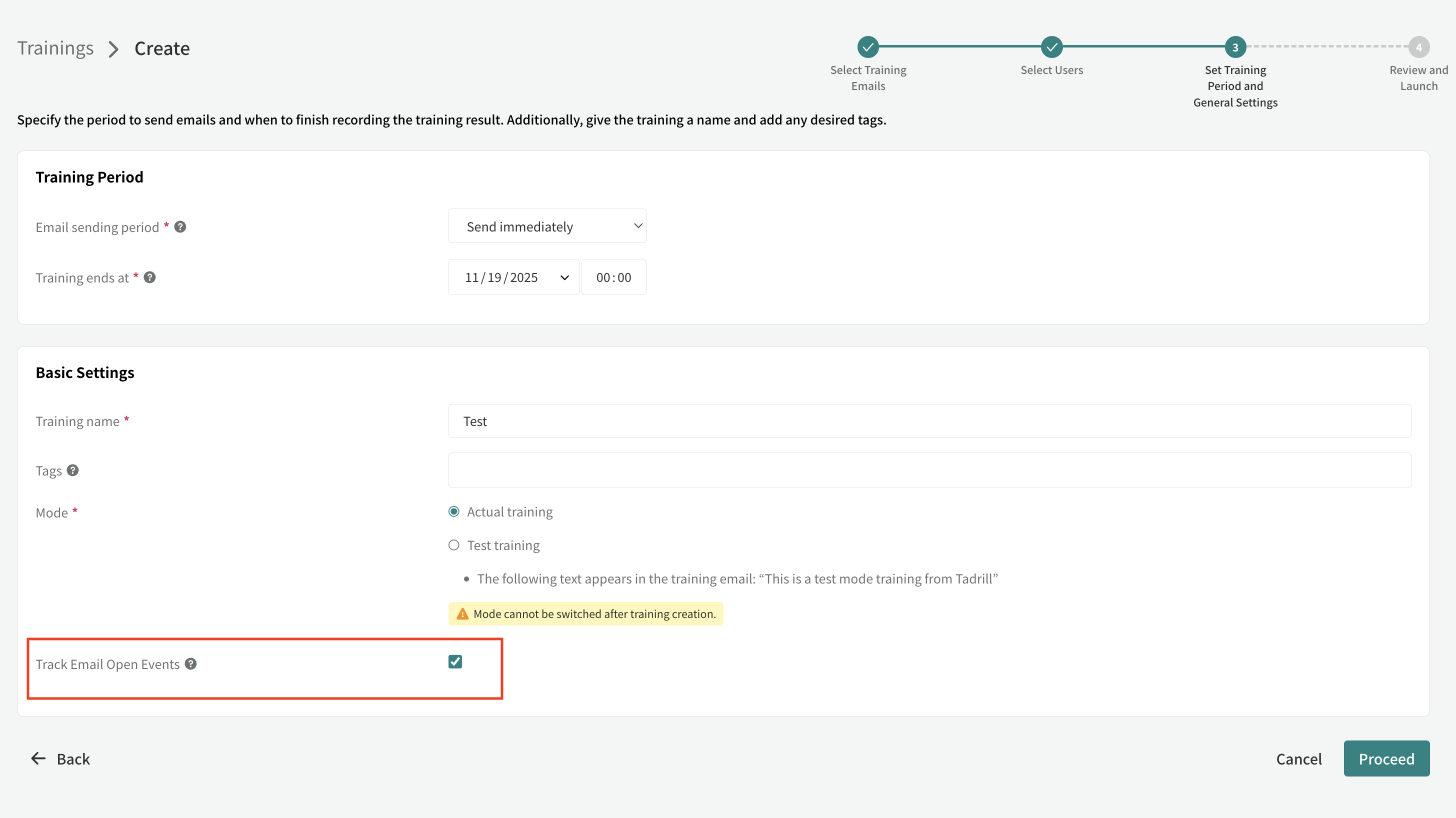This screenshot has height=818, width=1456.
Task: Open help icon for Email sending period
Action: coord(180,226)
